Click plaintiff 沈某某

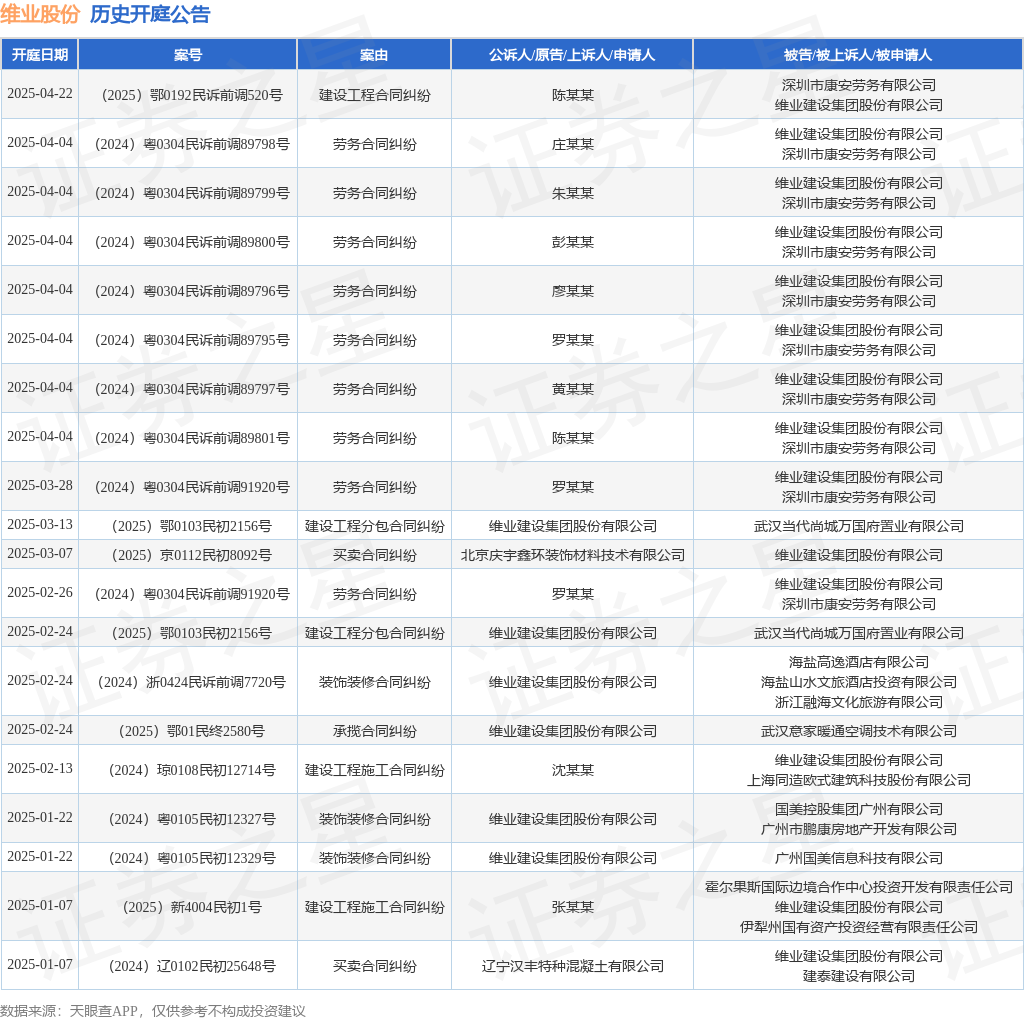point(573,771)
